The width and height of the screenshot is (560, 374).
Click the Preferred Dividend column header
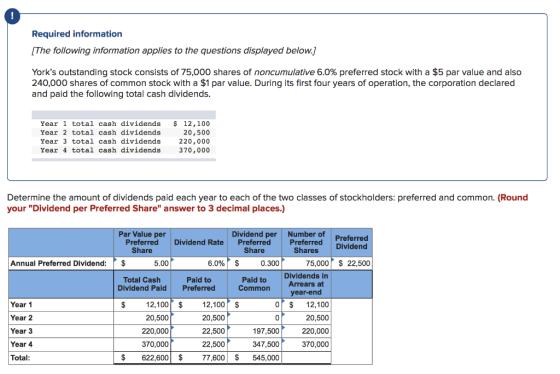(352, 243)
